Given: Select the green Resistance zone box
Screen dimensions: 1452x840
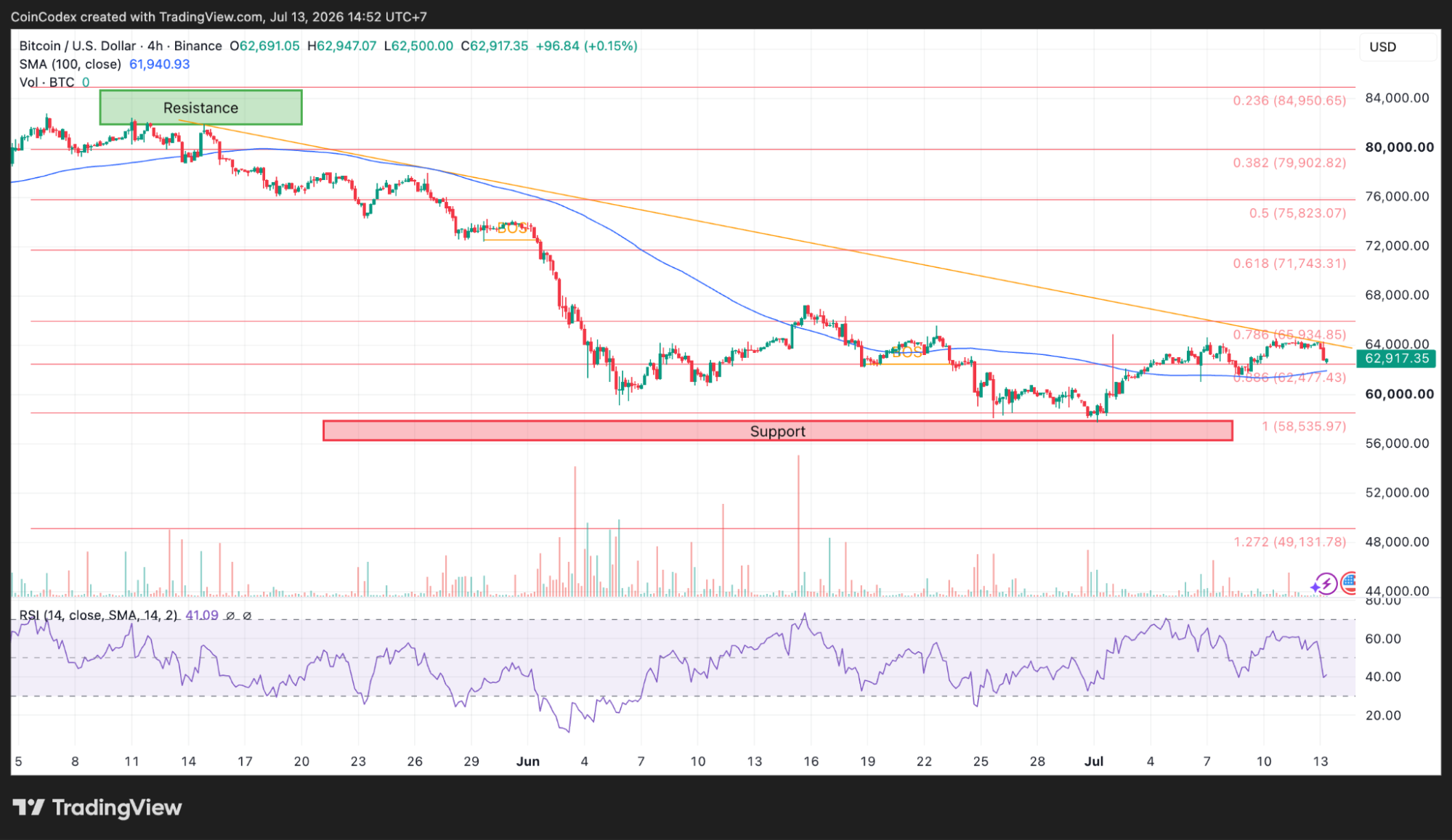Looking at the screenshot, I should click(200, 107).
